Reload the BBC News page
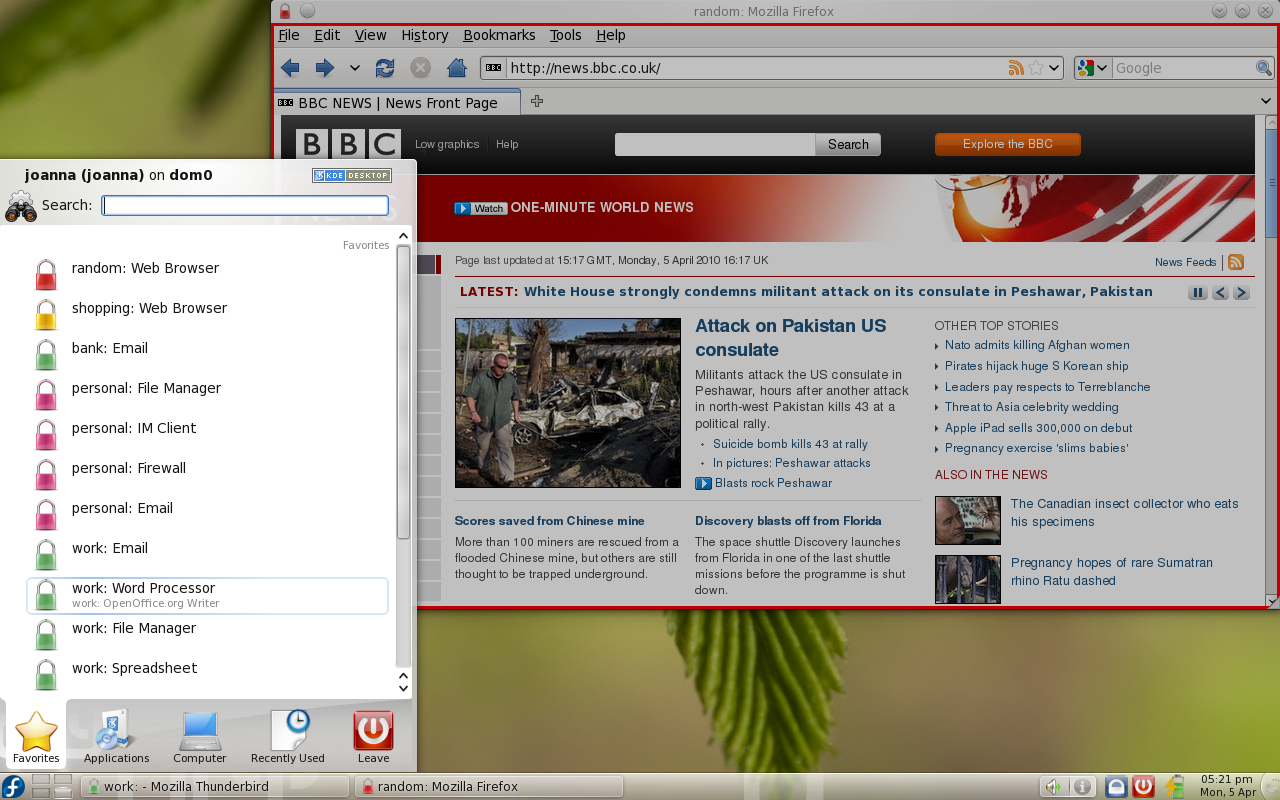The image size is (1280, 800). coord(385,68)
